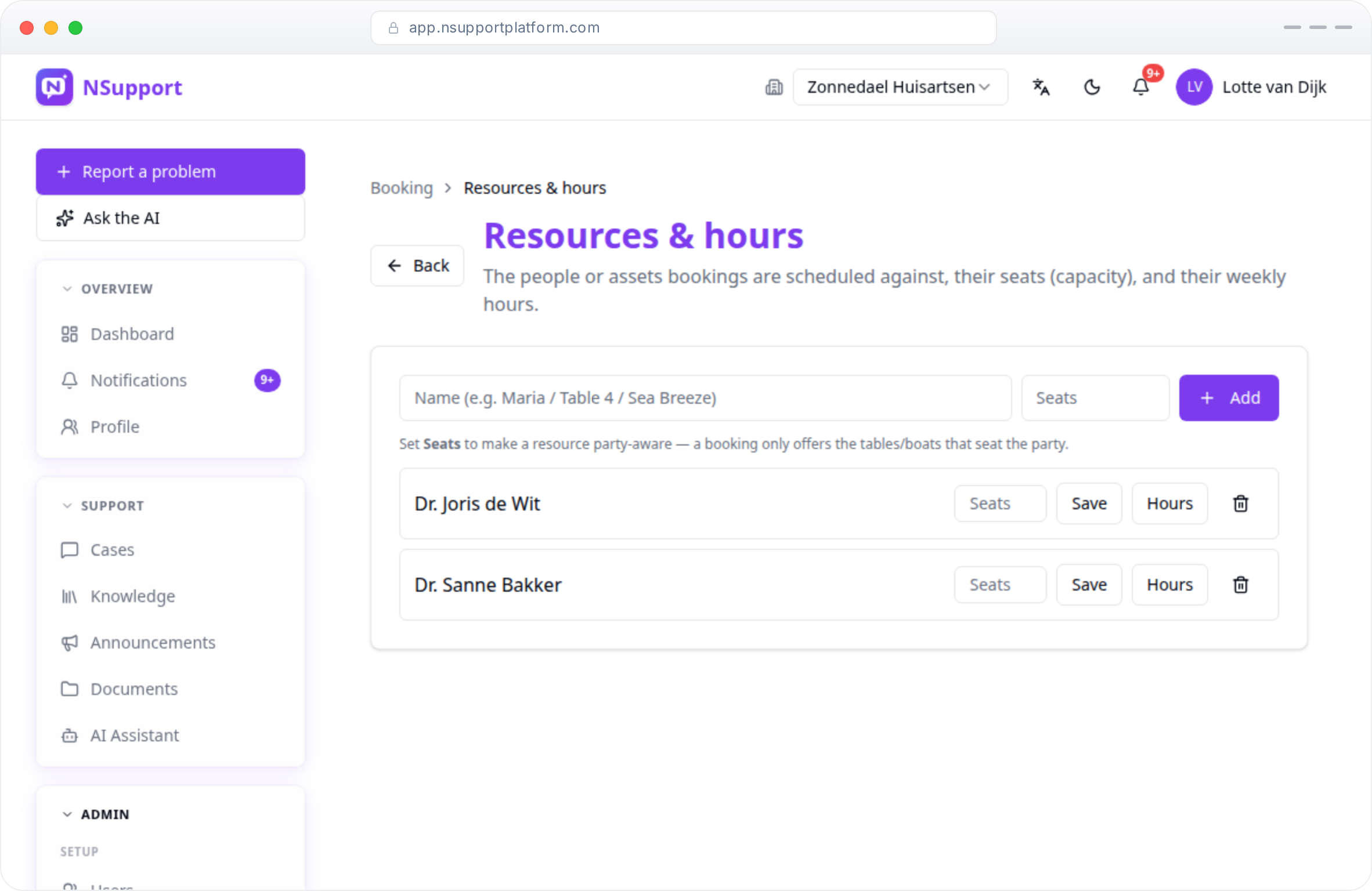This screenshot has width=1372, height=891.
Task: Click the Dr. Sanne Bakker name
Action: pyautogui.click(x=488, y=585)
